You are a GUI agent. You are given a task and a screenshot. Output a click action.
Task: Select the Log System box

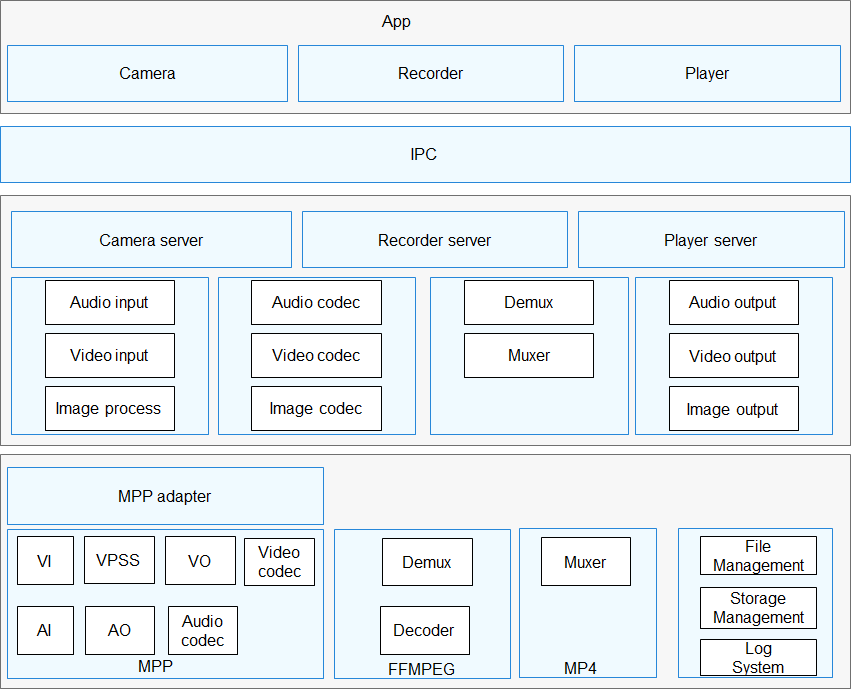[758, 658]
